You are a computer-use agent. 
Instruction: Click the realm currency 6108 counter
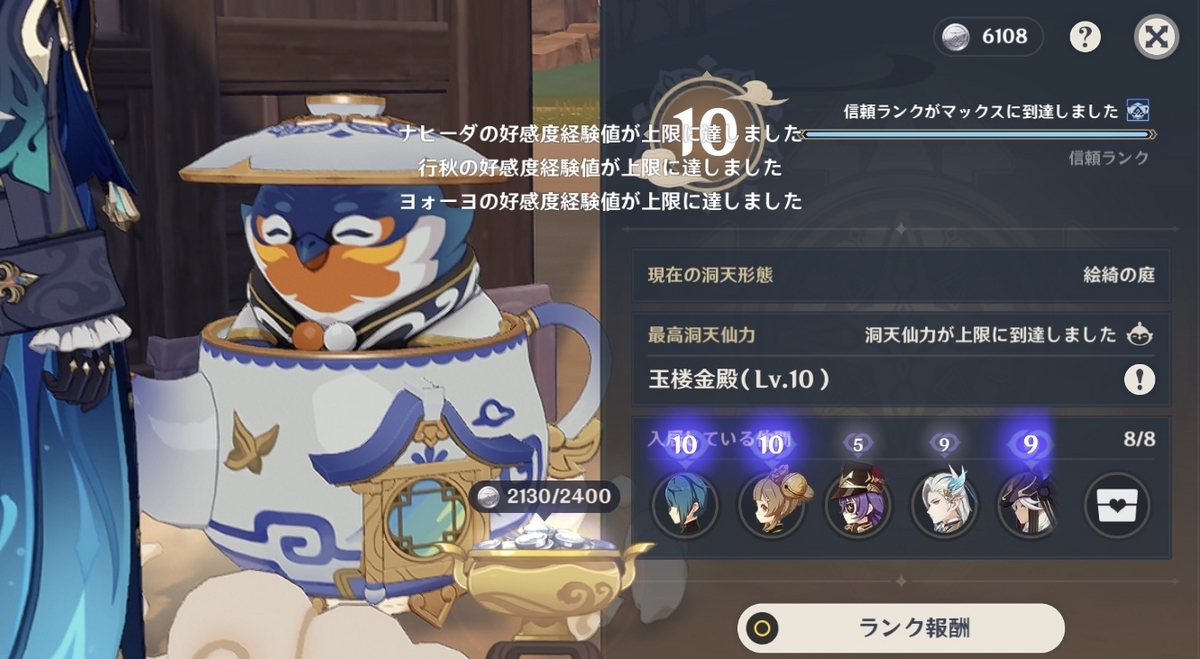click(x=988, y=38)
